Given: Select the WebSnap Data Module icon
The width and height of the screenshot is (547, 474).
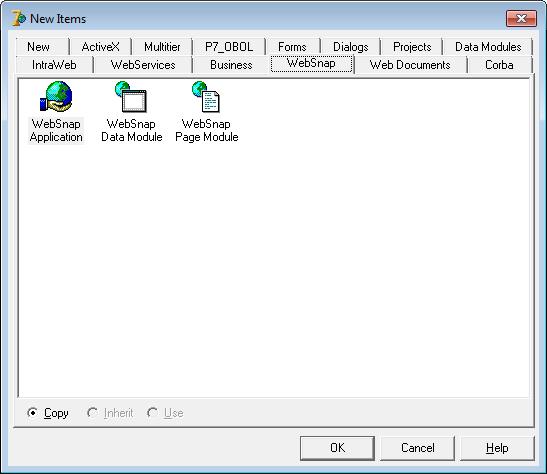Looking at the screenshot, I should click(131, 97).
